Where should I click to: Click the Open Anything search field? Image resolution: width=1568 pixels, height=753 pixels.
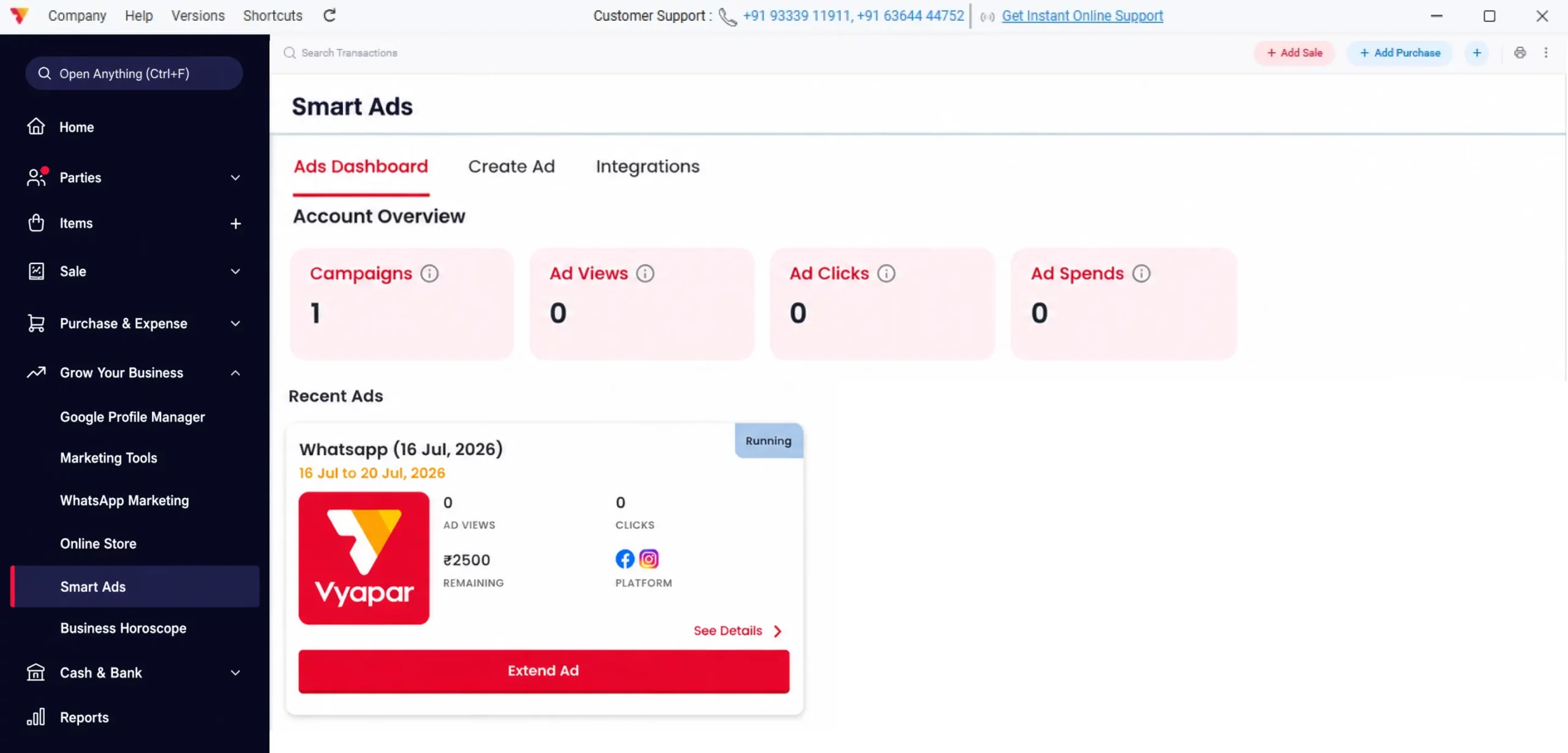click(134, 74)
